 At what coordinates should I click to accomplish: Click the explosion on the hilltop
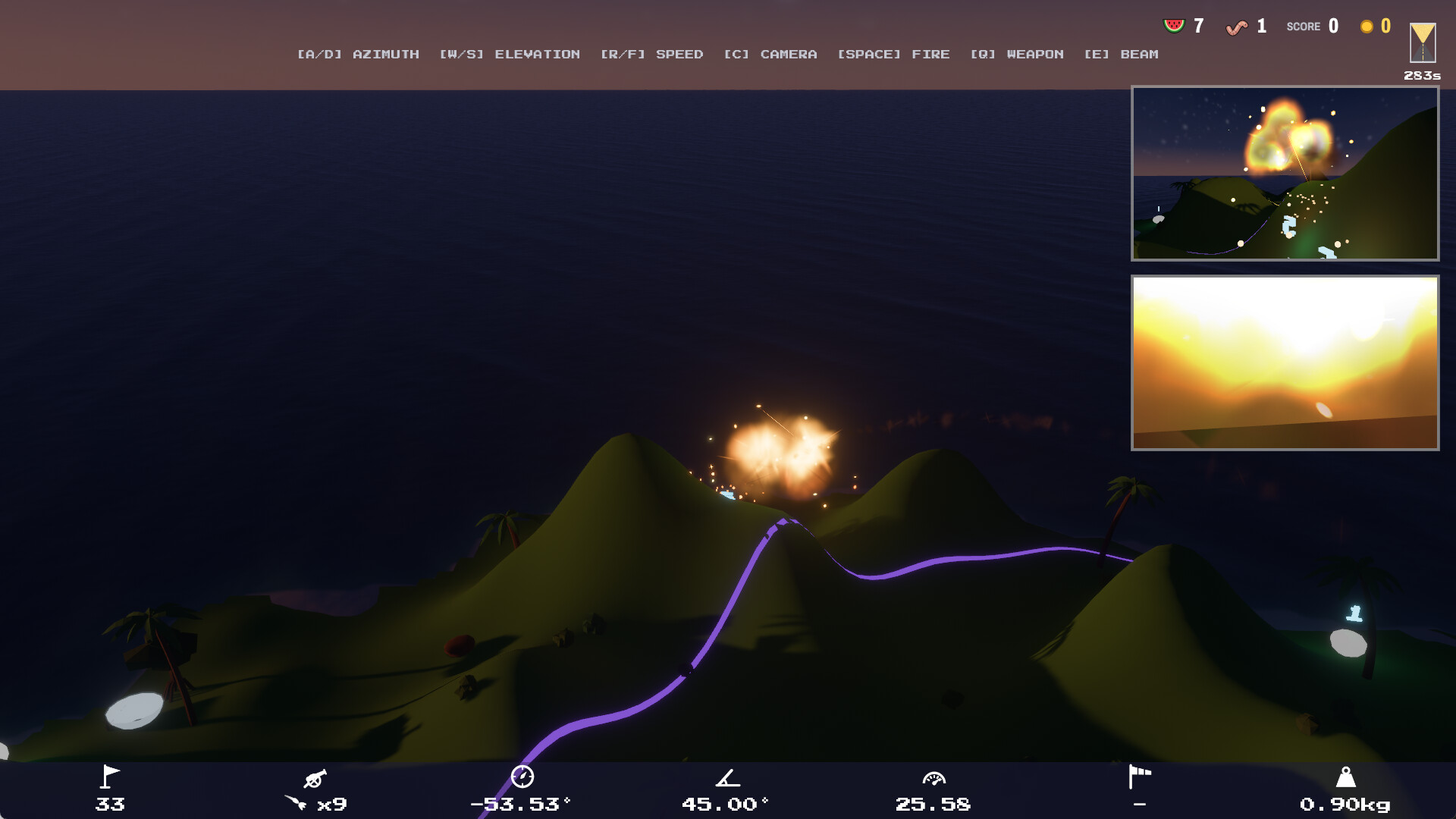783,455
